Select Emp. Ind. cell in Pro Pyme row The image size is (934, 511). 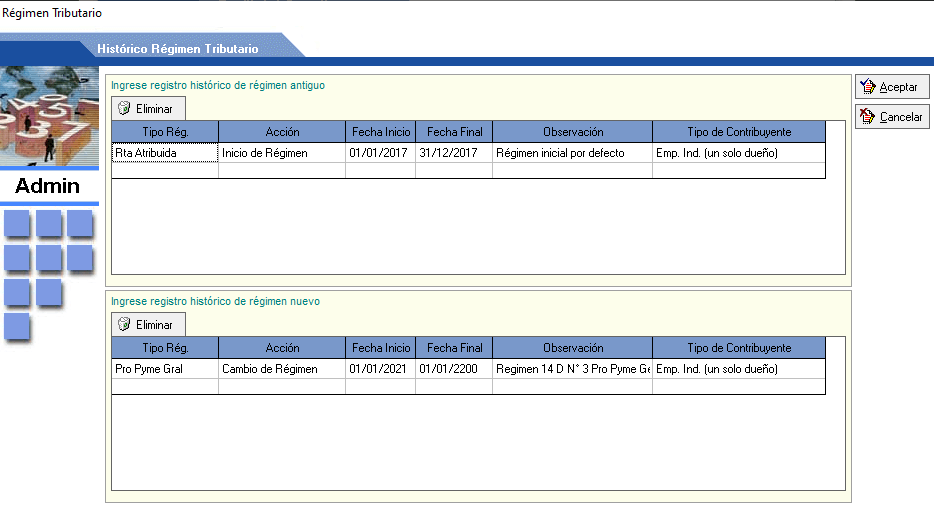click(x=739, y=369)
